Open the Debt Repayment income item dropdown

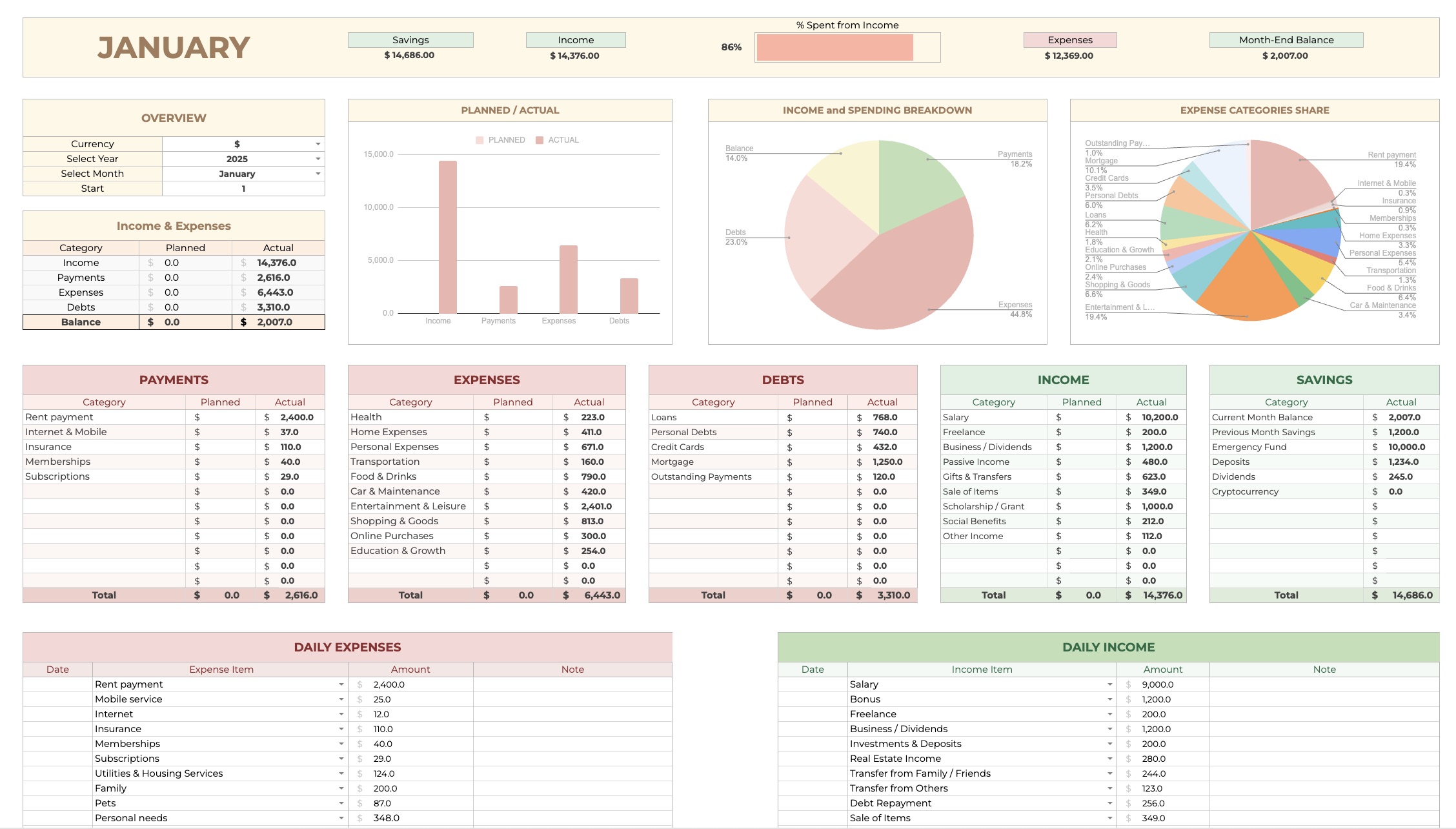click(x=1110, y=803)
